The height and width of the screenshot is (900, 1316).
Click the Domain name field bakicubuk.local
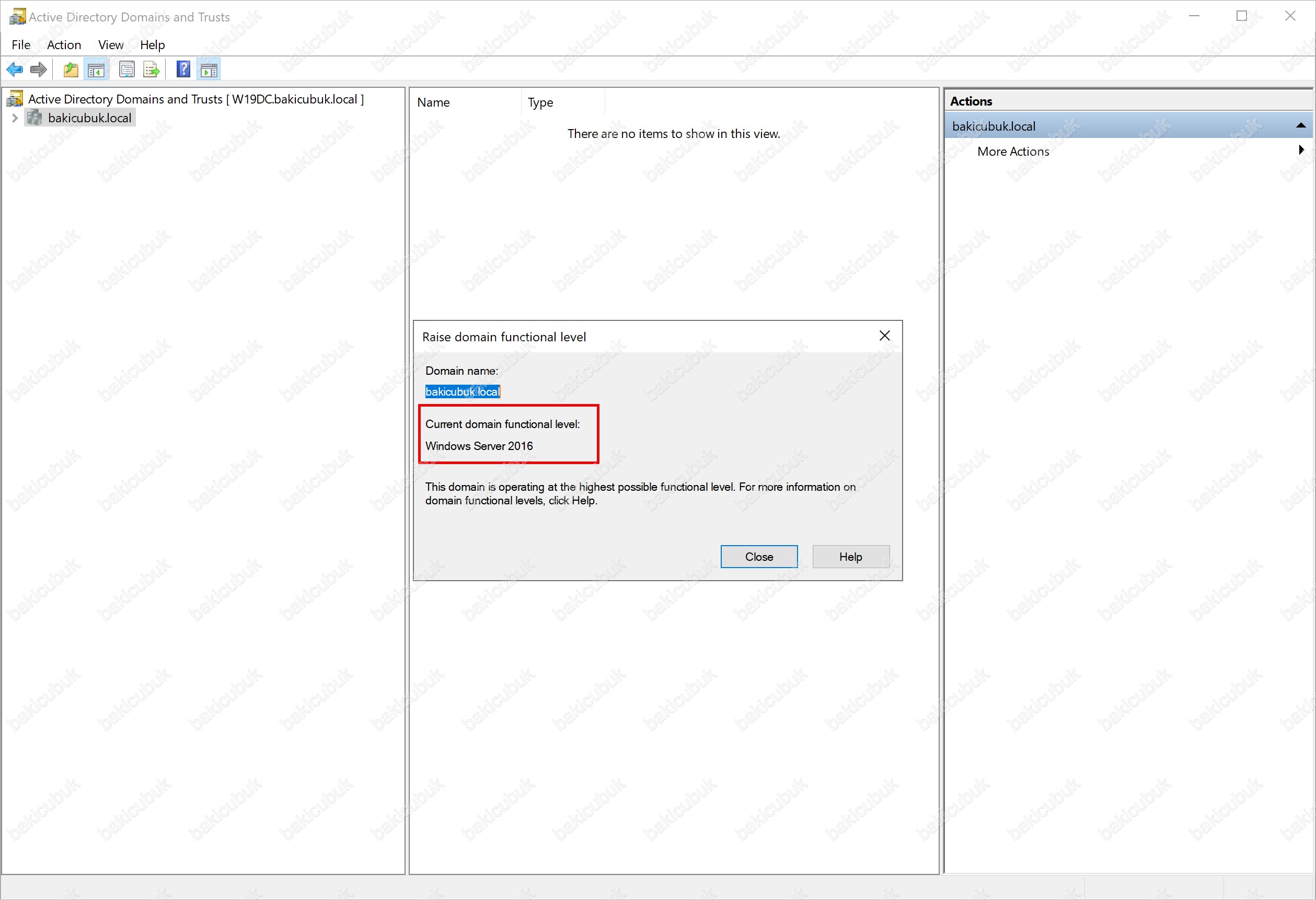463,391
